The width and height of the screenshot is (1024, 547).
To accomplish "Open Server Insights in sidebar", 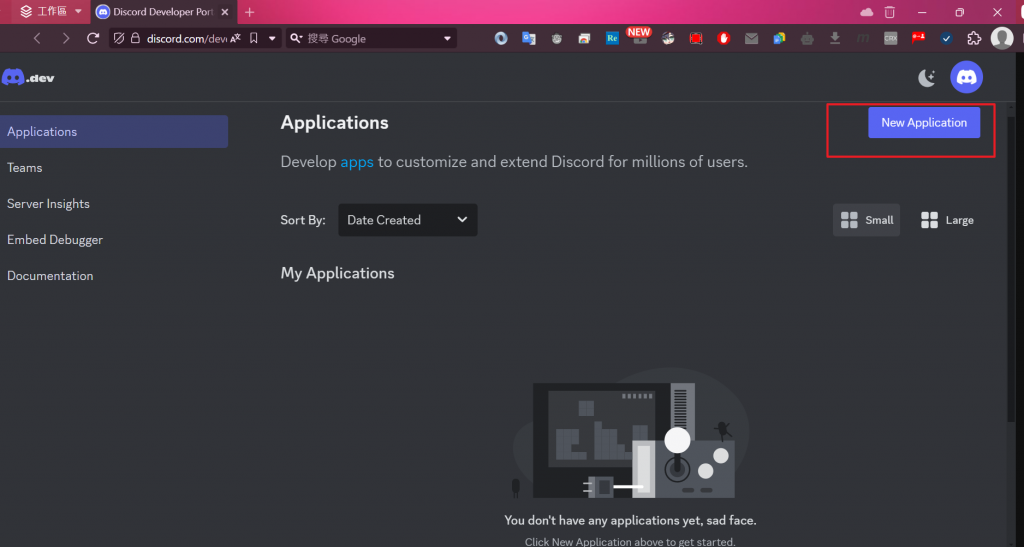I will [48, 204].
